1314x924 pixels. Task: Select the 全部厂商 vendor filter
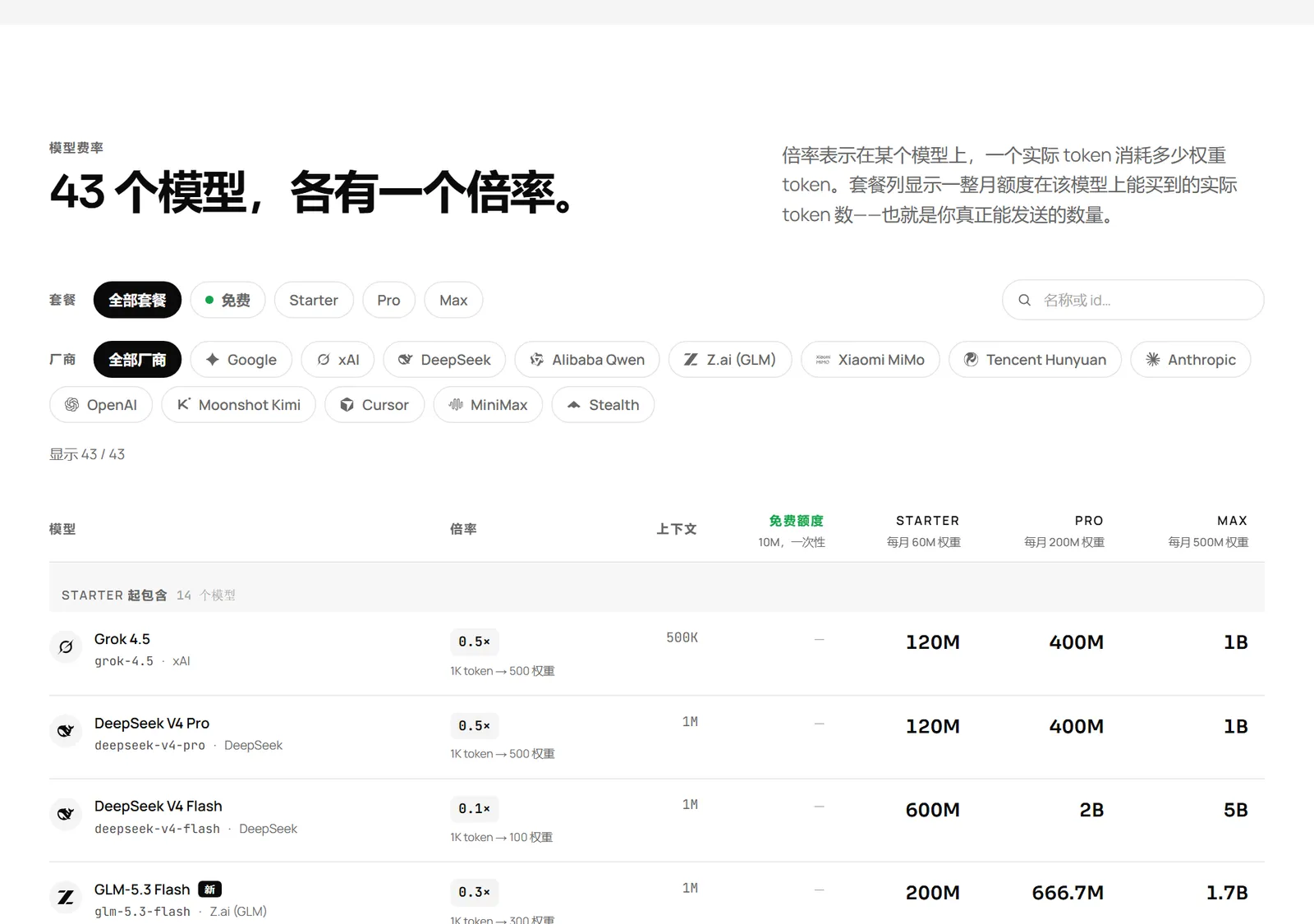tap(137, 360)
